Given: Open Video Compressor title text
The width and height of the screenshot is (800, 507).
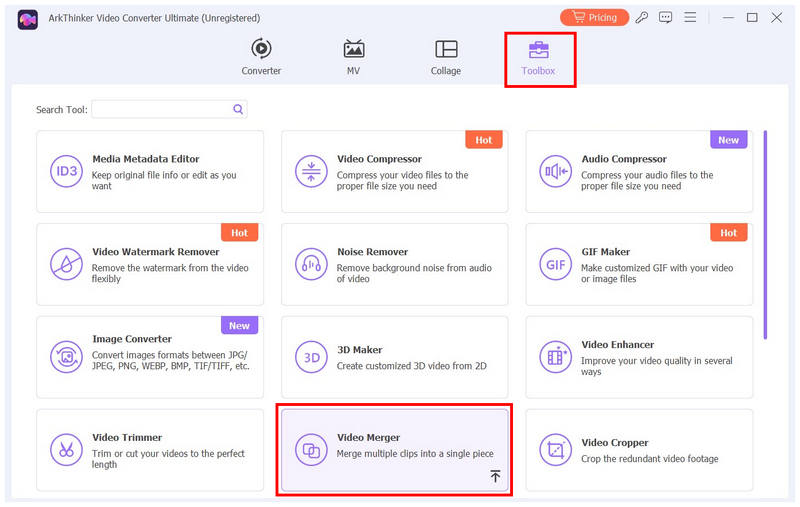Looking at the screenshot, I should tap(379, 159).
